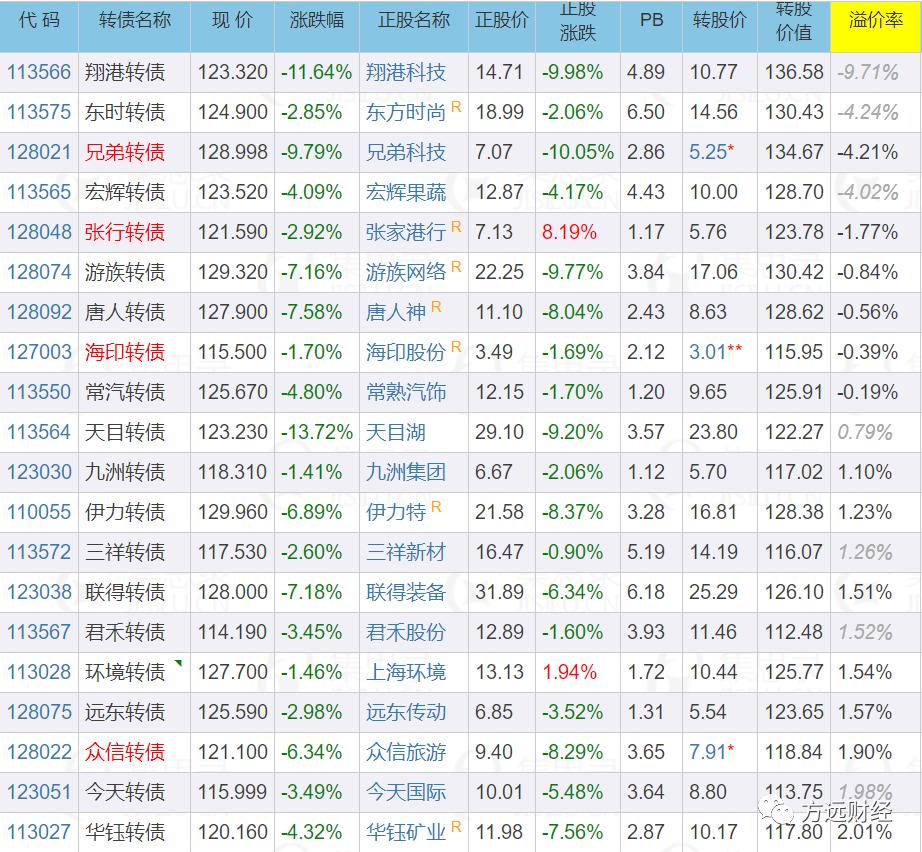Click the 5.25* conversion price
The width and height of the screenshot is (922, 852).
pyautogui.click(x=711, y=152)
